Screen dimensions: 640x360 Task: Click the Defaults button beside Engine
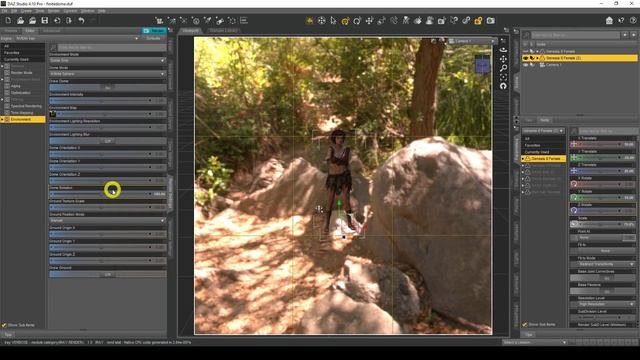153,38
